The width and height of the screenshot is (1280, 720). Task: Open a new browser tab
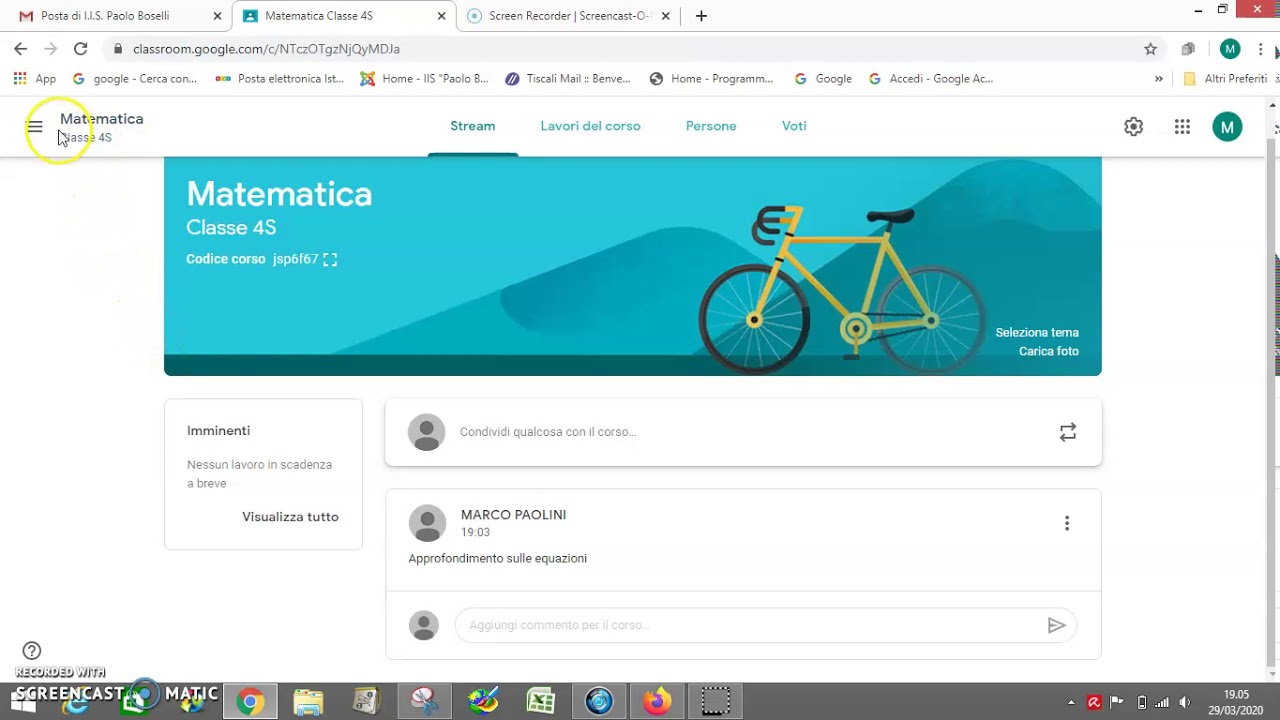click(x=701, y=16)
